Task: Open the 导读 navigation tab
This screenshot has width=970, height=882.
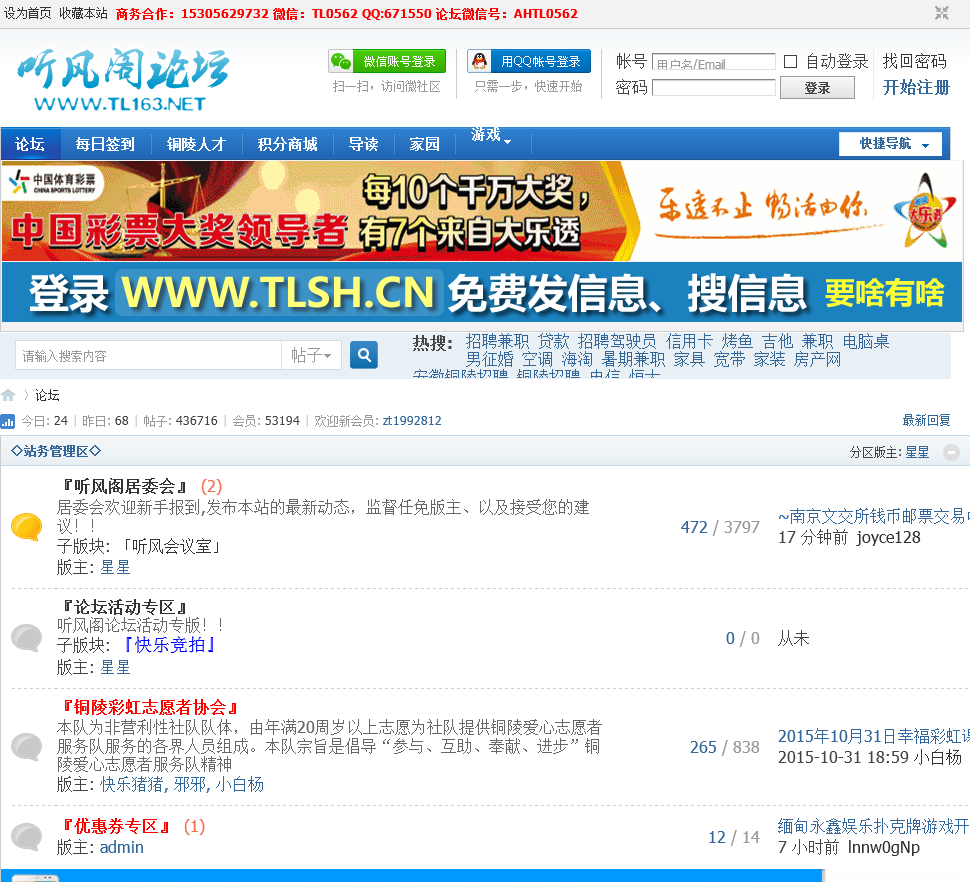Action: [x=363, y=144]
